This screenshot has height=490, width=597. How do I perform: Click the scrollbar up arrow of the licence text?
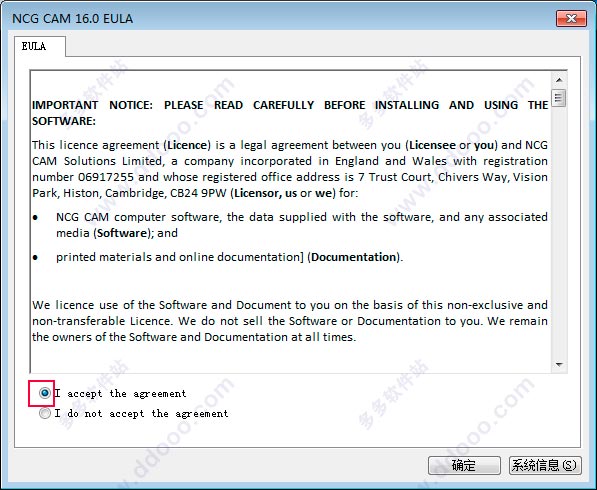(559, 80)
